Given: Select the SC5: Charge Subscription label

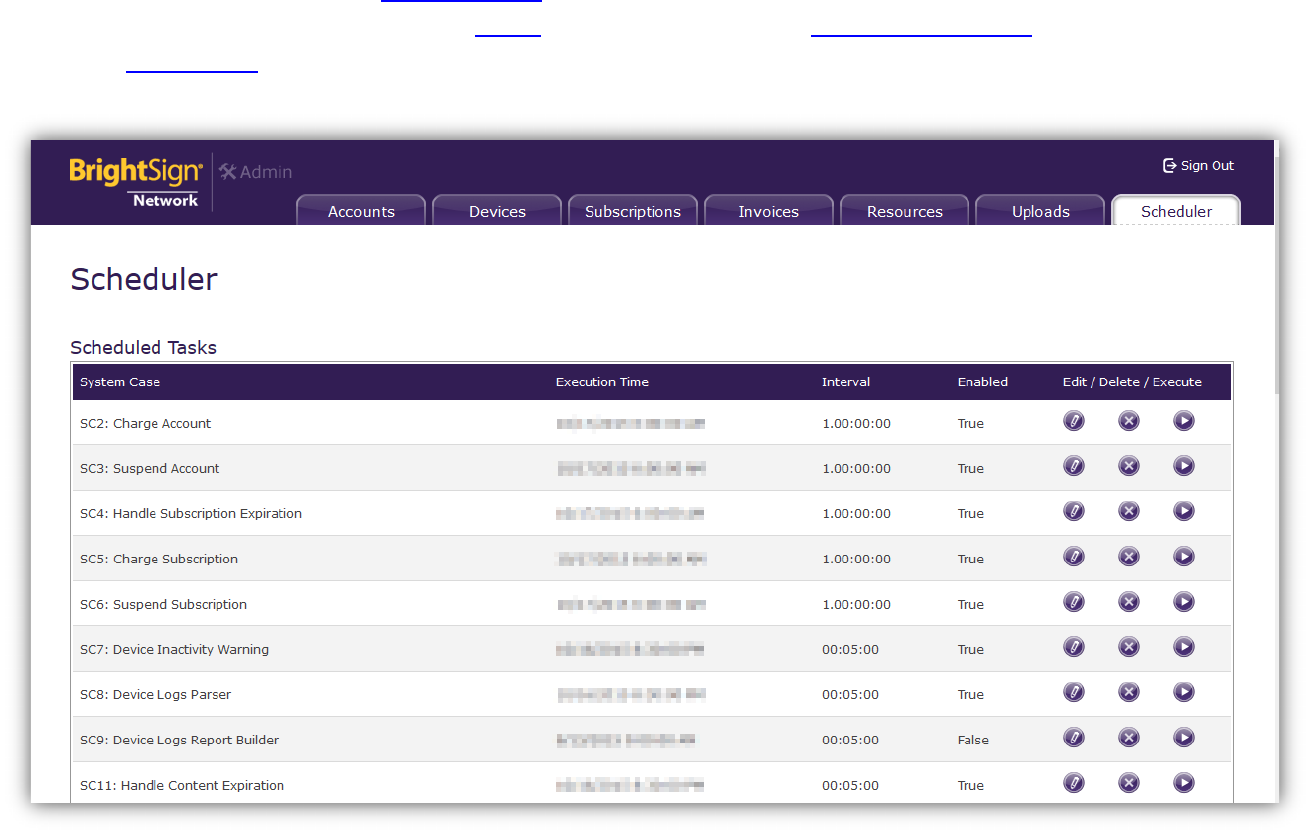Looking at the screenshot, I should point(159,559).
